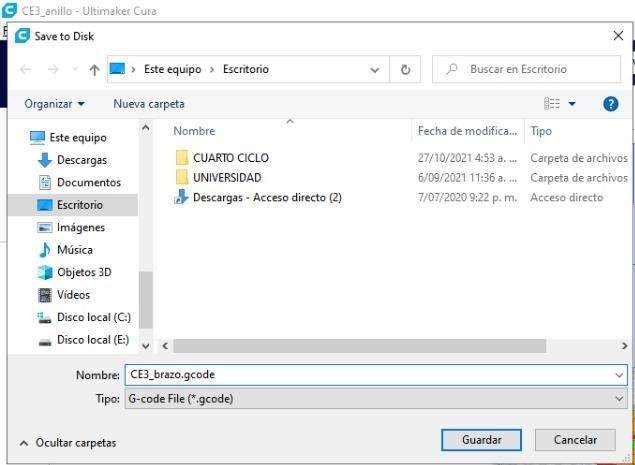635x465 pixels.
Task: Open recent locations dropdown arrow
Action: click(75, 70)
